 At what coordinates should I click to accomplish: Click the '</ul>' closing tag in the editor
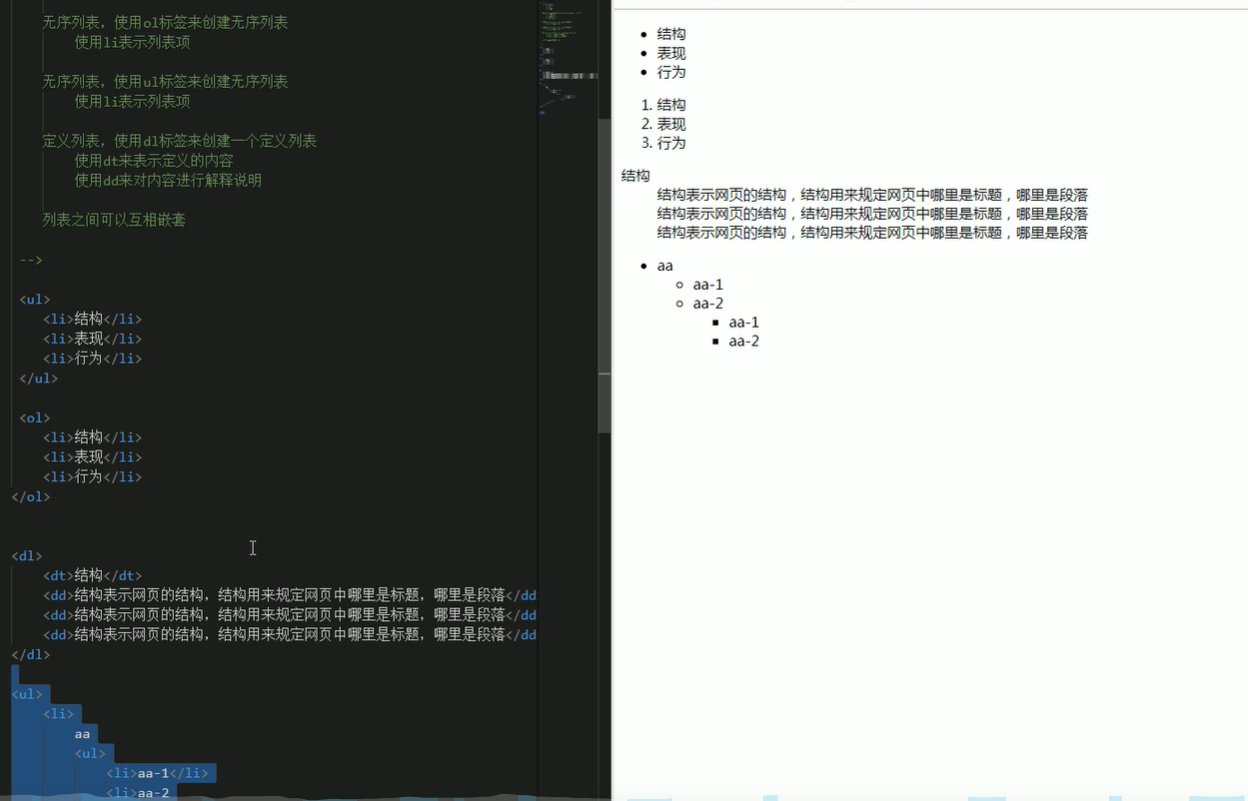click(38, 378)
